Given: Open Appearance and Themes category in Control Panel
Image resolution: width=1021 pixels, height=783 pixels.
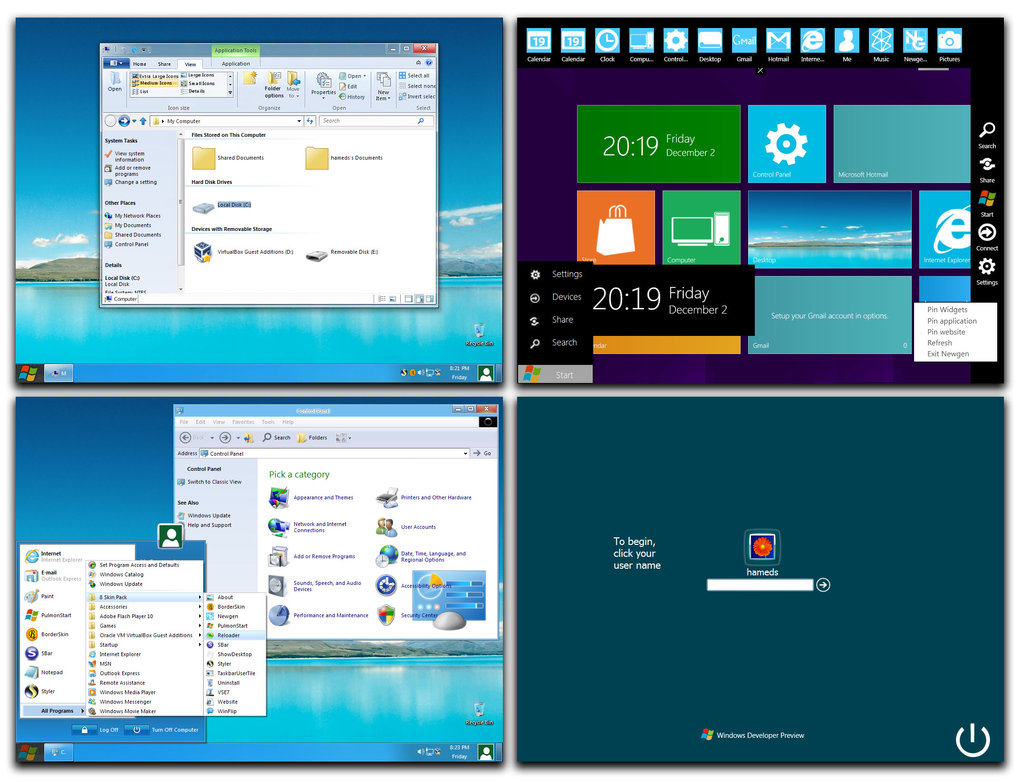Looking at the screenshot, I should click(x=312, y=498).
